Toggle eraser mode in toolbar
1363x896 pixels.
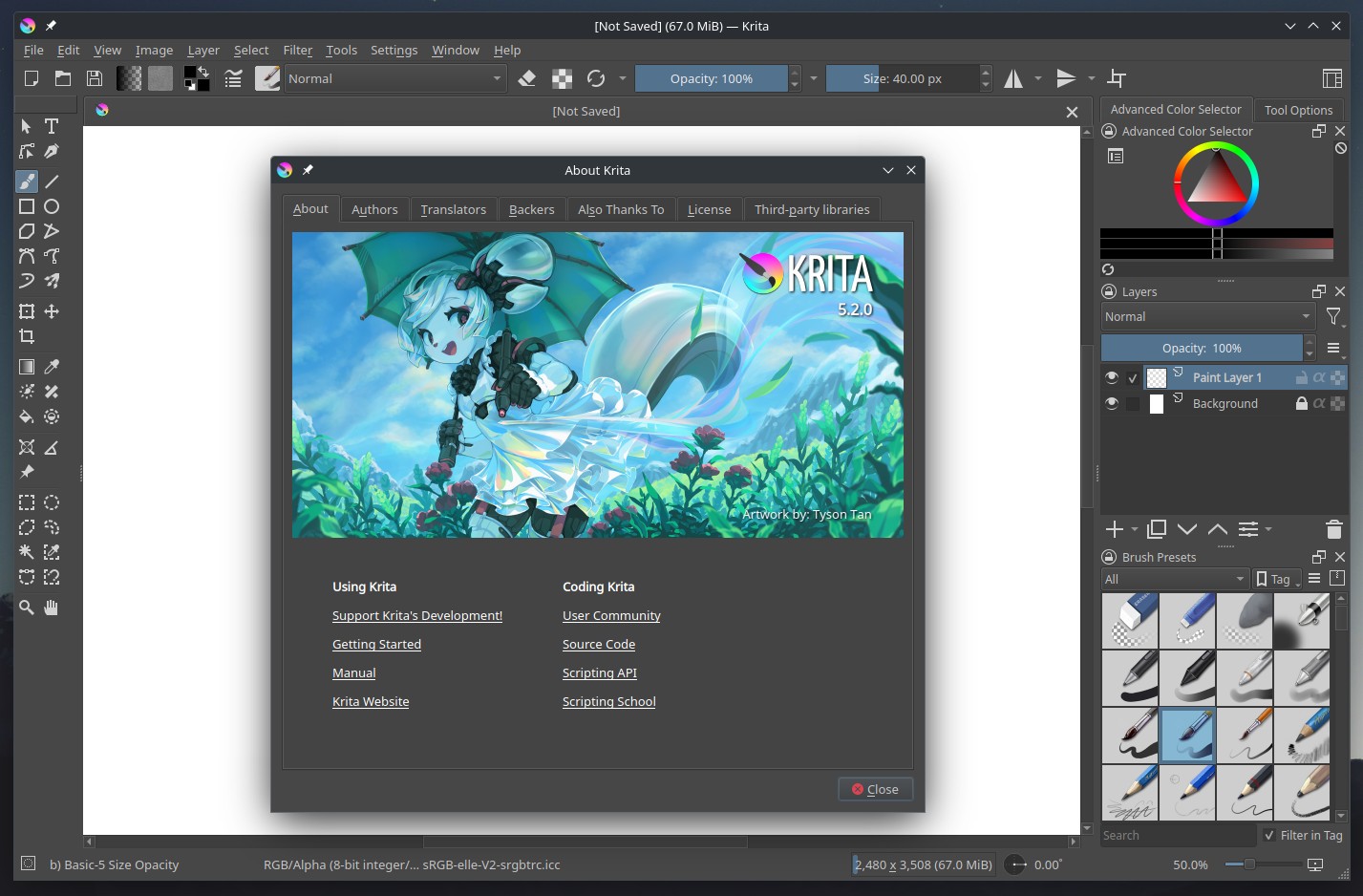tap(527, 78)
